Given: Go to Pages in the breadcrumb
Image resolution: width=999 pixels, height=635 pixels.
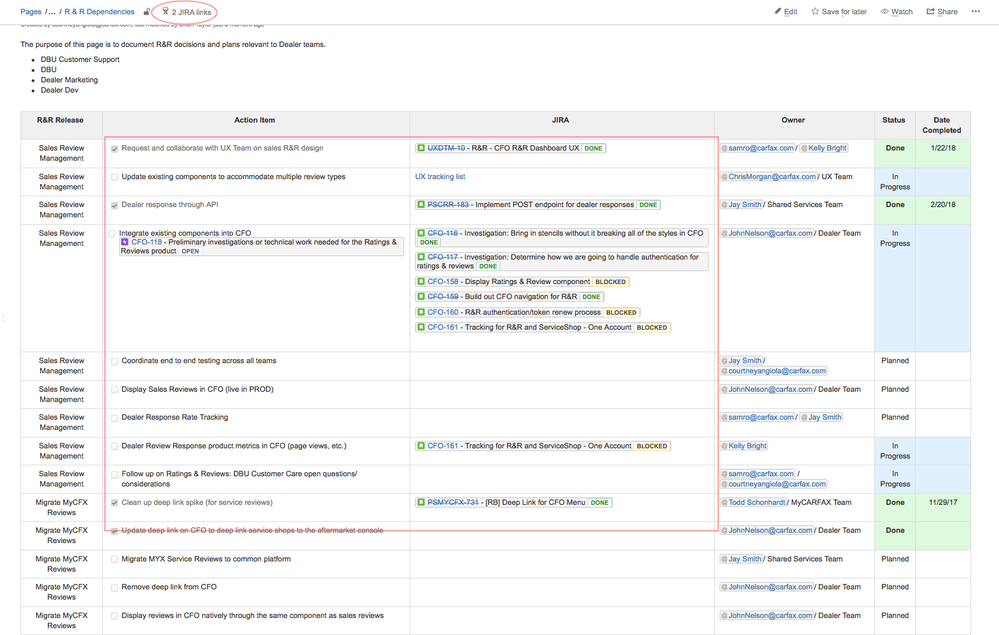Looking at the screenshot, I should click(x=31, y=11).
